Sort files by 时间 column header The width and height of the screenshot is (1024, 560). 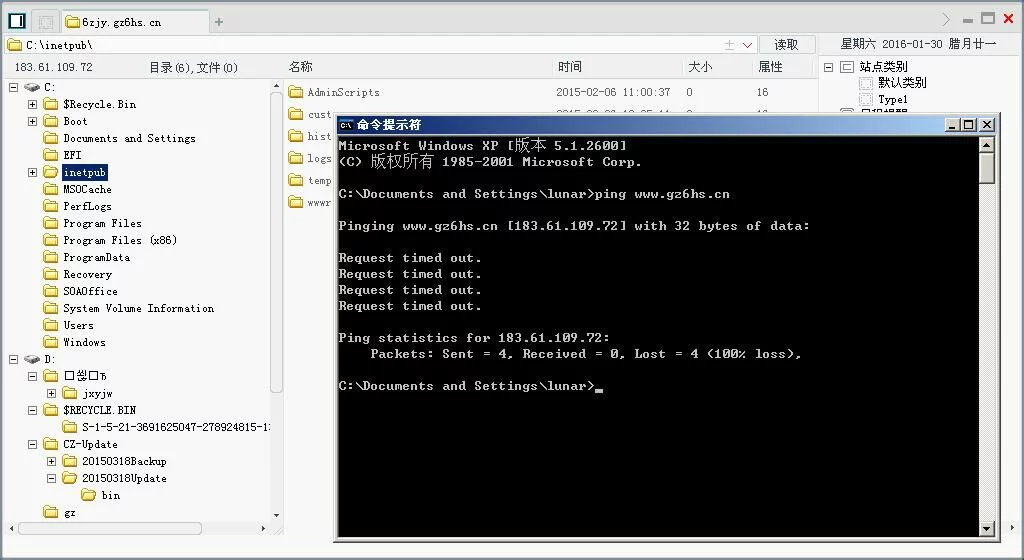570,67
